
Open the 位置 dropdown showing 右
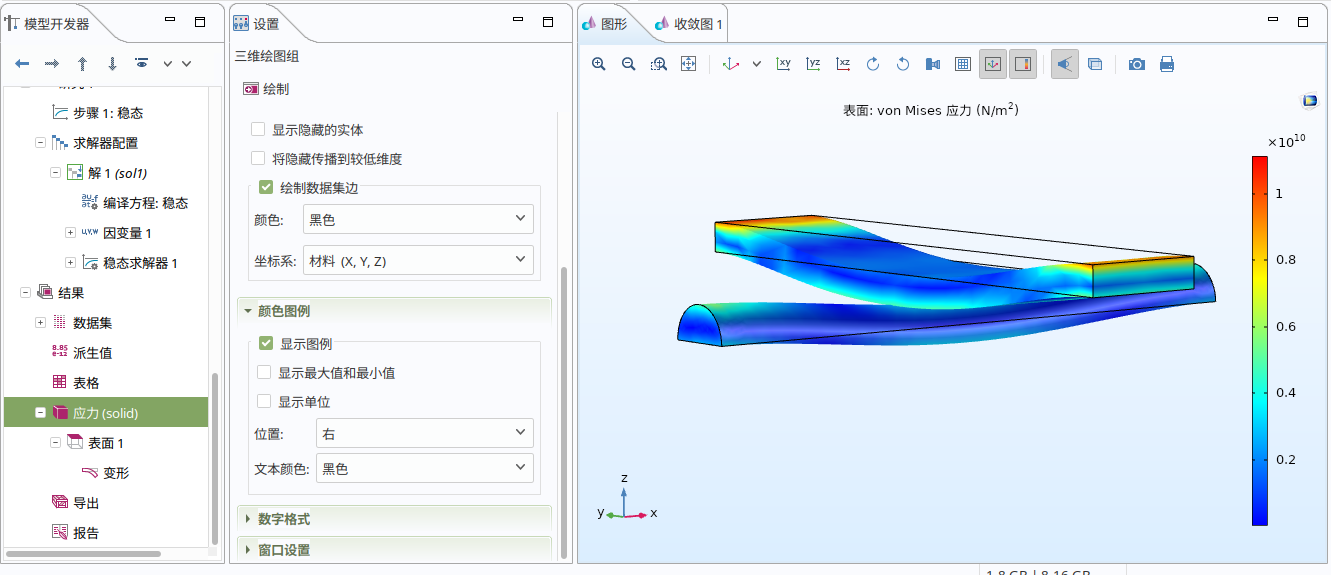[x=424, y=433]
